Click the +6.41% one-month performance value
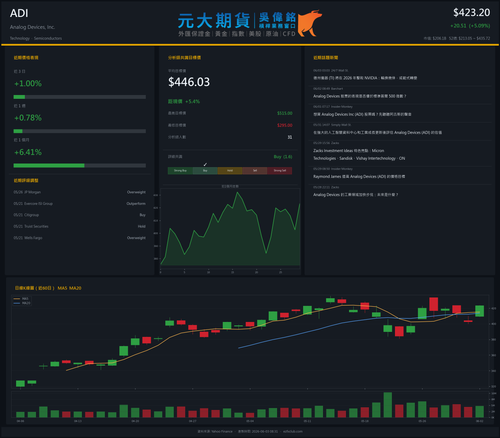 point(28,152)
